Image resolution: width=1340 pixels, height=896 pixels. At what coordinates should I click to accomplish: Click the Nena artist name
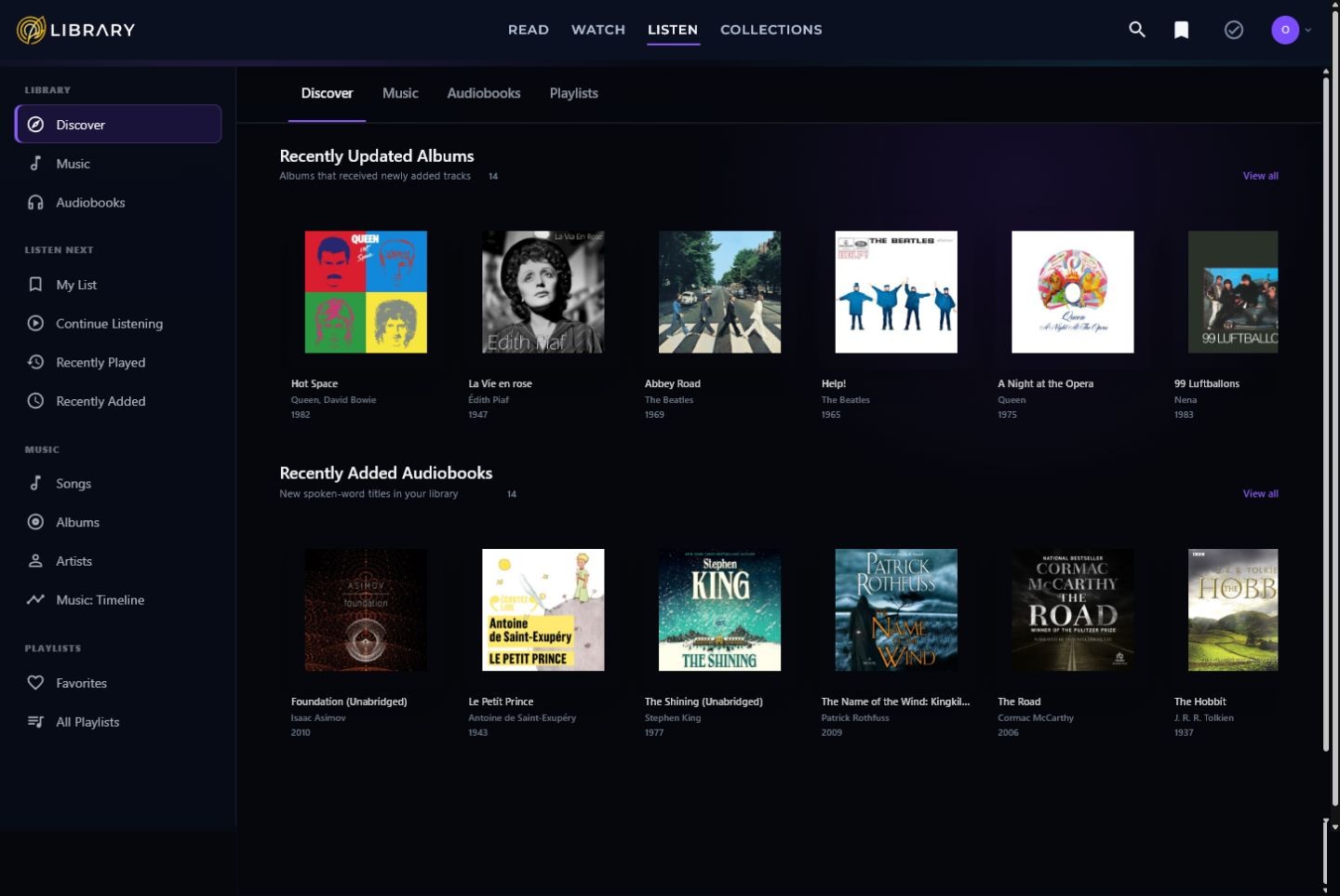coord(1186,400)
